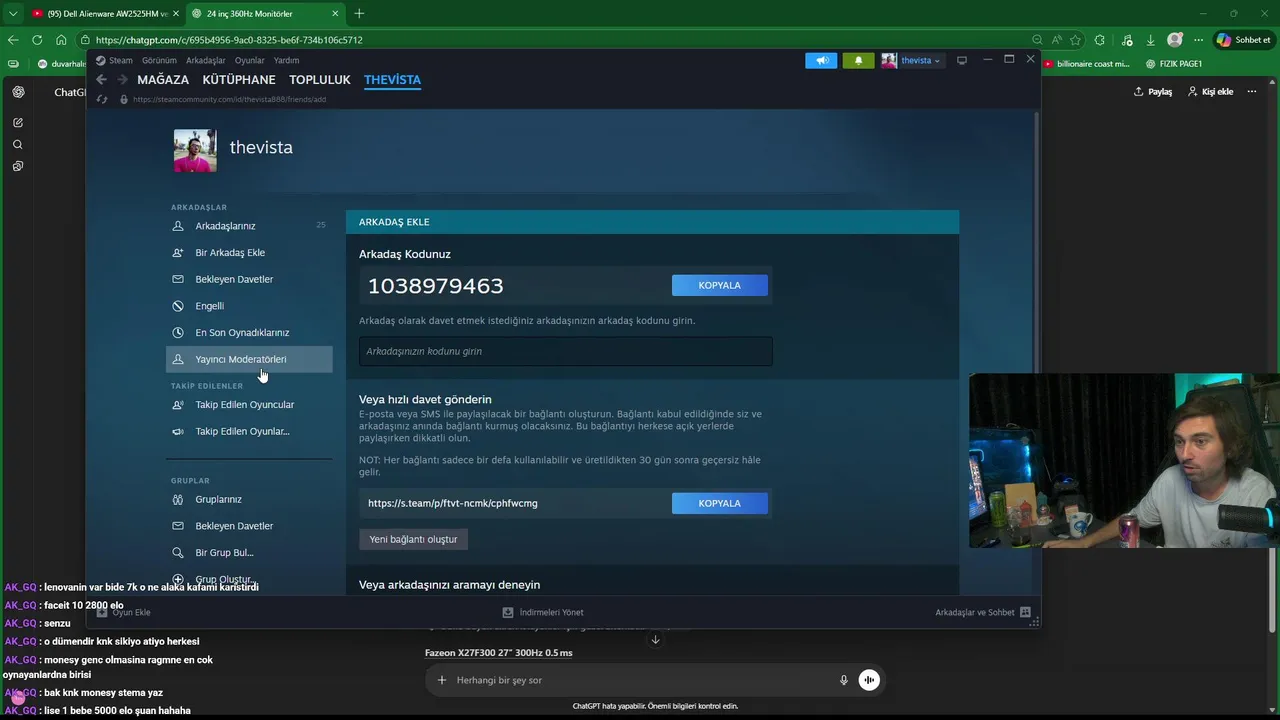1280x720 pixels.
Task: Go to the TOPLULUK tab
Action: (x=320, y=80)
